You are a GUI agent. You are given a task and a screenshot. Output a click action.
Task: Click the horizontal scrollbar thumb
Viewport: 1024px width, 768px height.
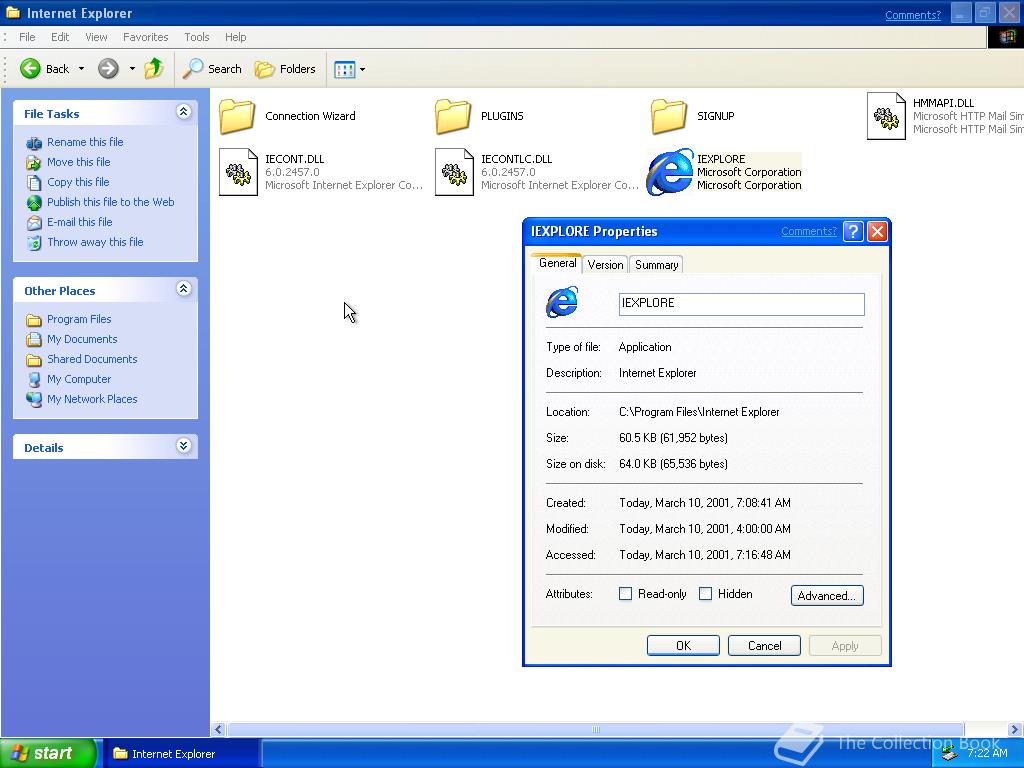[x=596, y=729]
